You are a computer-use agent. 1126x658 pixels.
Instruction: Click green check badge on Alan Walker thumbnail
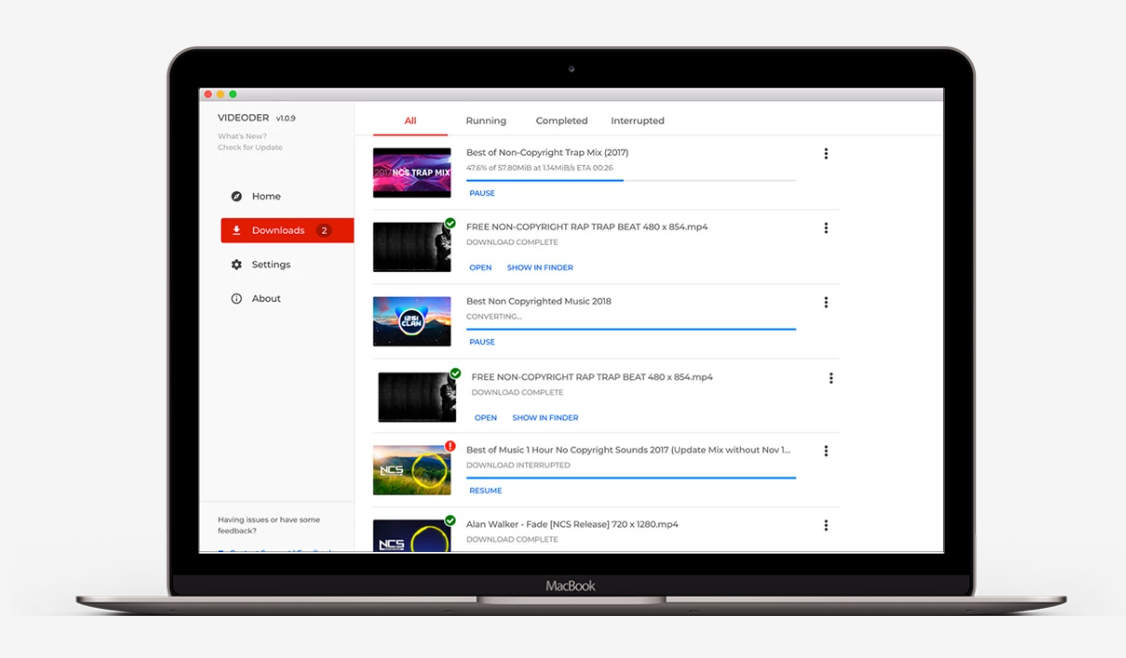click(x=450, y=520)
